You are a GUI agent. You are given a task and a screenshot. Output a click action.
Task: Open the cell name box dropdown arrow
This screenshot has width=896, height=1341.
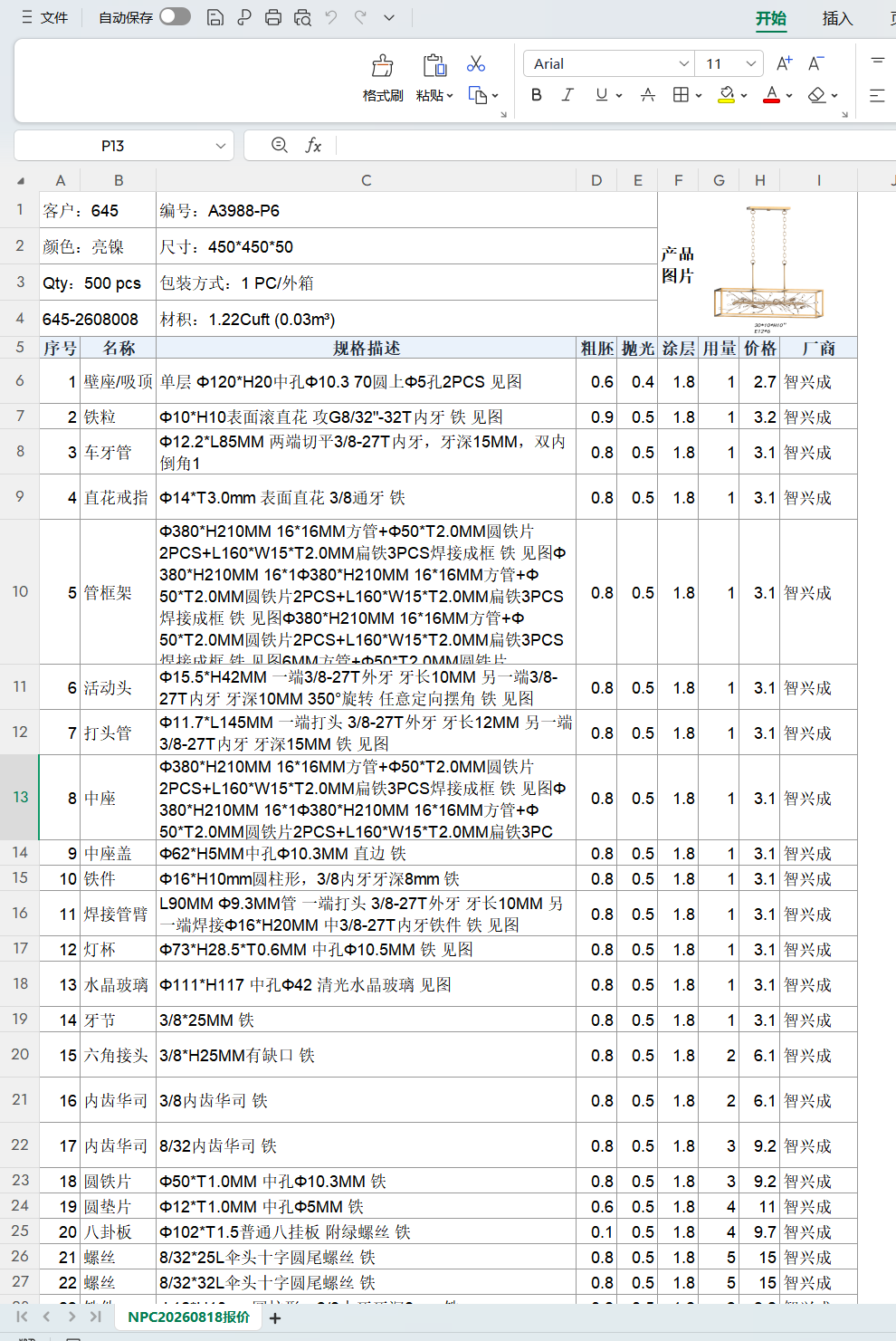pos(220,146)
